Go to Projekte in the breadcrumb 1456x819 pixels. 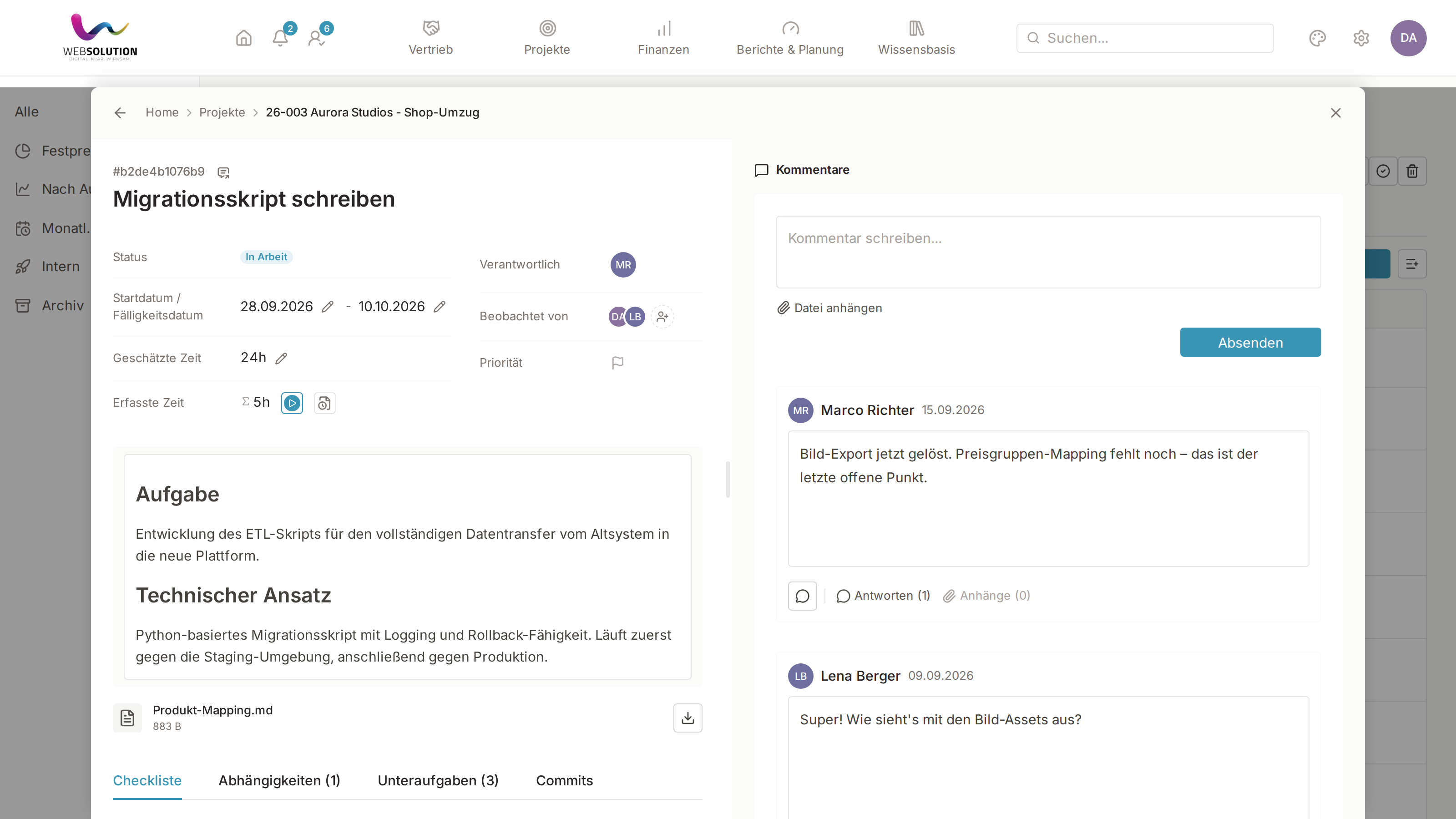coord(222,112)
